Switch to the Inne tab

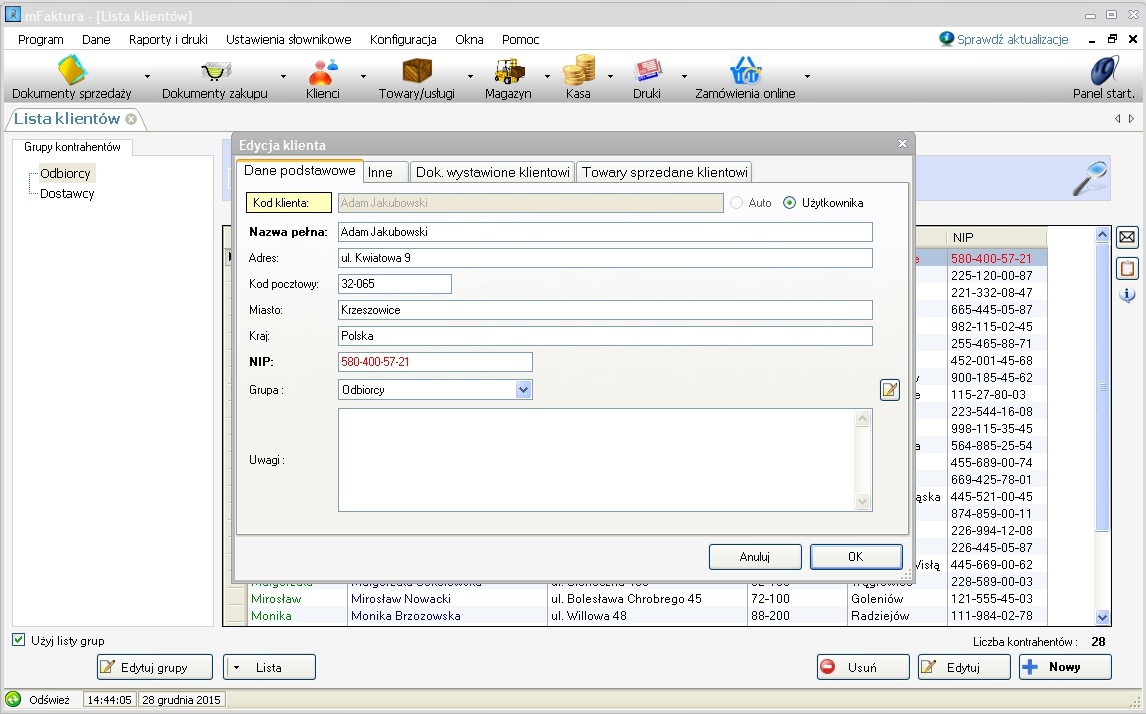(381, 172)
